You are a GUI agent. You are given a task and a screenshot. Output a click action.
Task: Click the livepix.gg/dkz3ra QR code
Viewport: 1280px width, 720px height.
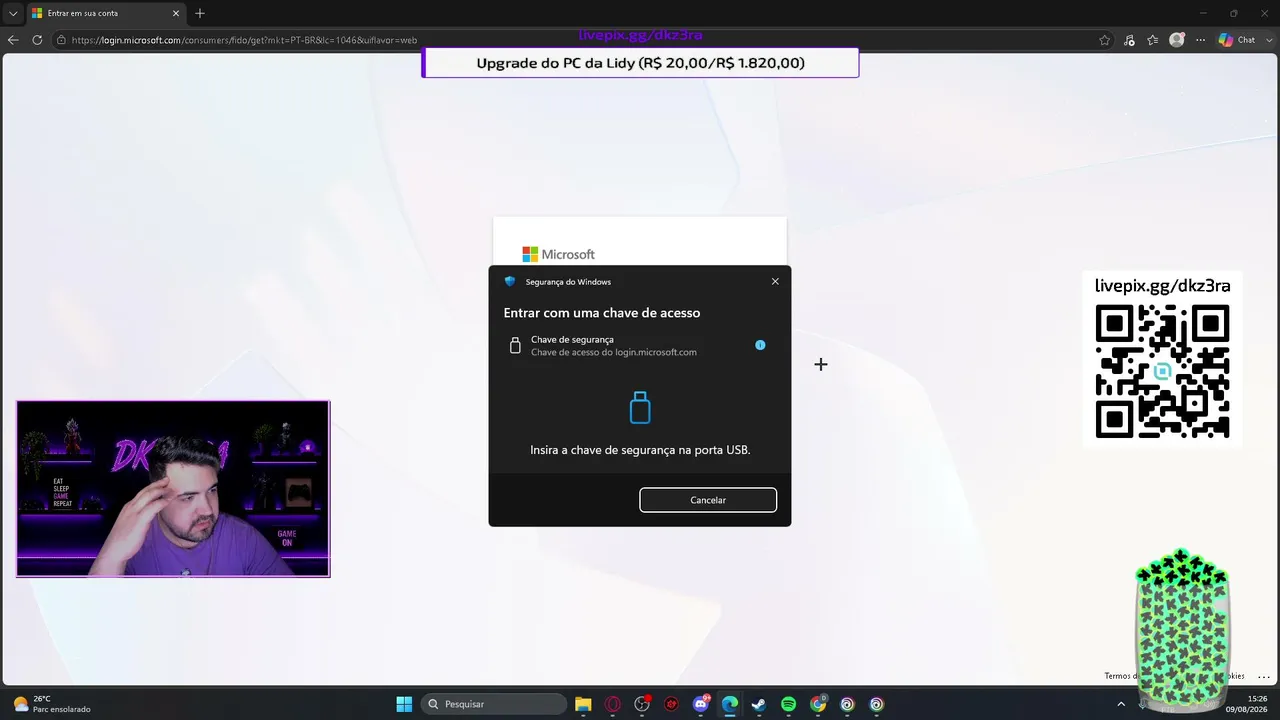1162,371
